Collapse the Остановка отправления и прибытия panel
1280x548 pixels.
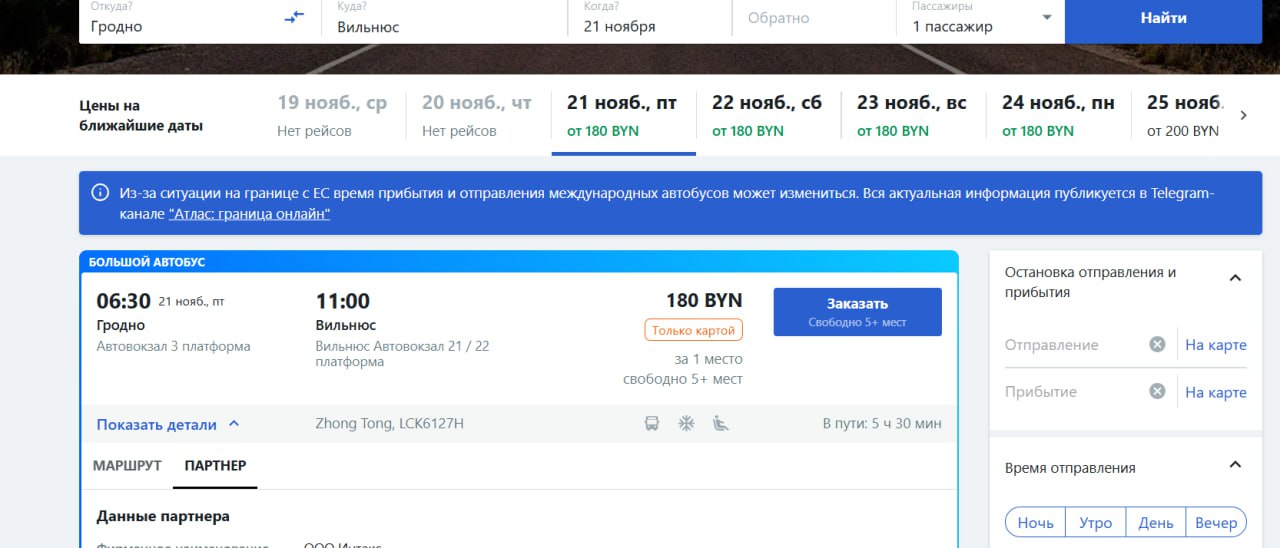[x=1235, y=278]
